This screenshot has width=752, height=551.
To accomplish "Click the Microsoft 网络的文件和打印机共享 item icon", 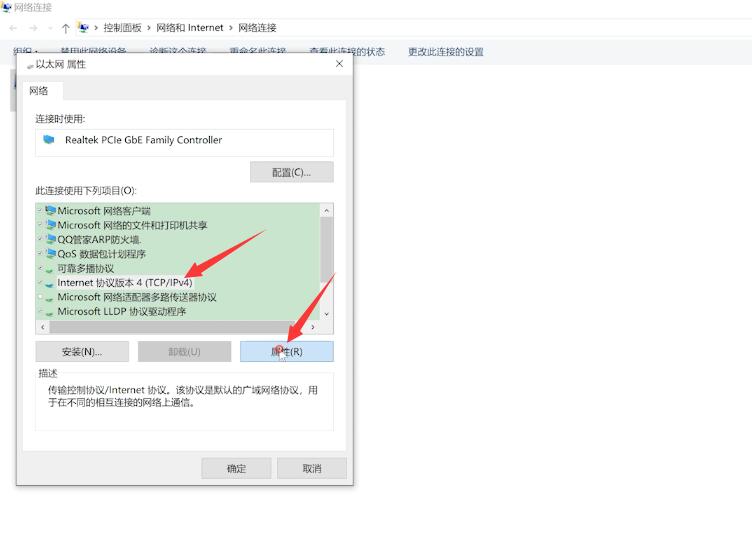I will 50,225.
